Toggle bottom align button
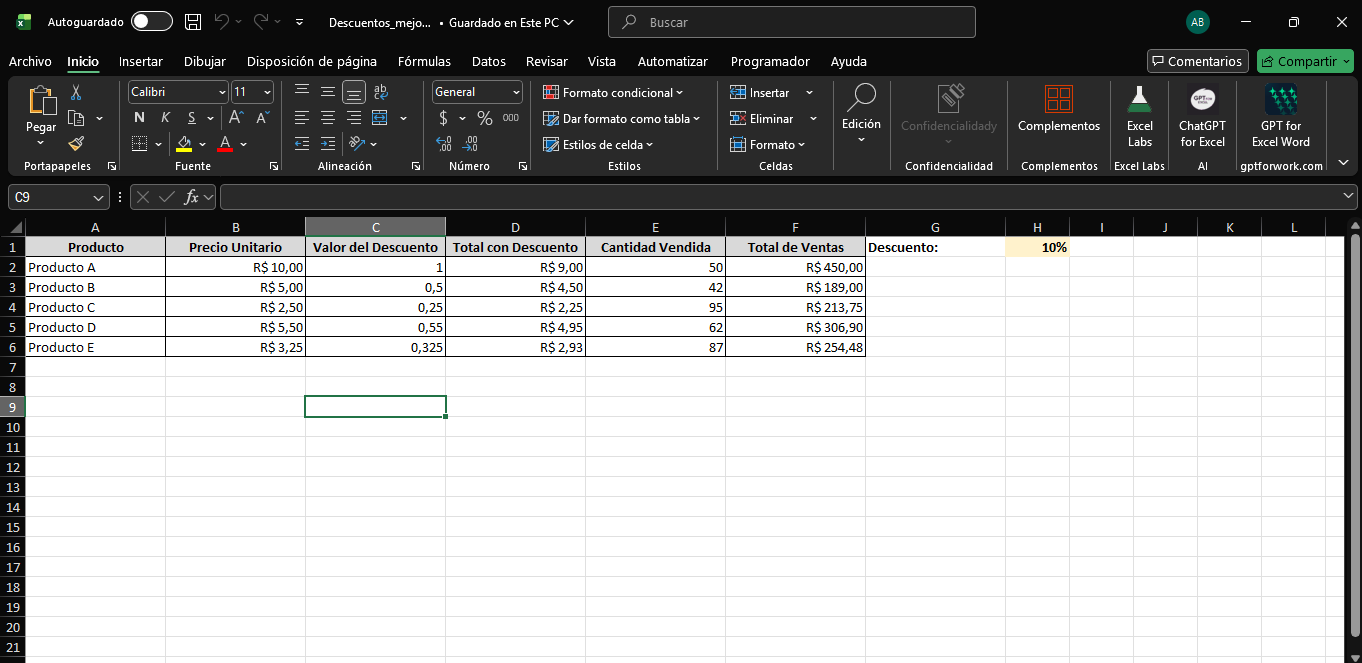This screenshot has width=1362, height=663. point(354,92)
